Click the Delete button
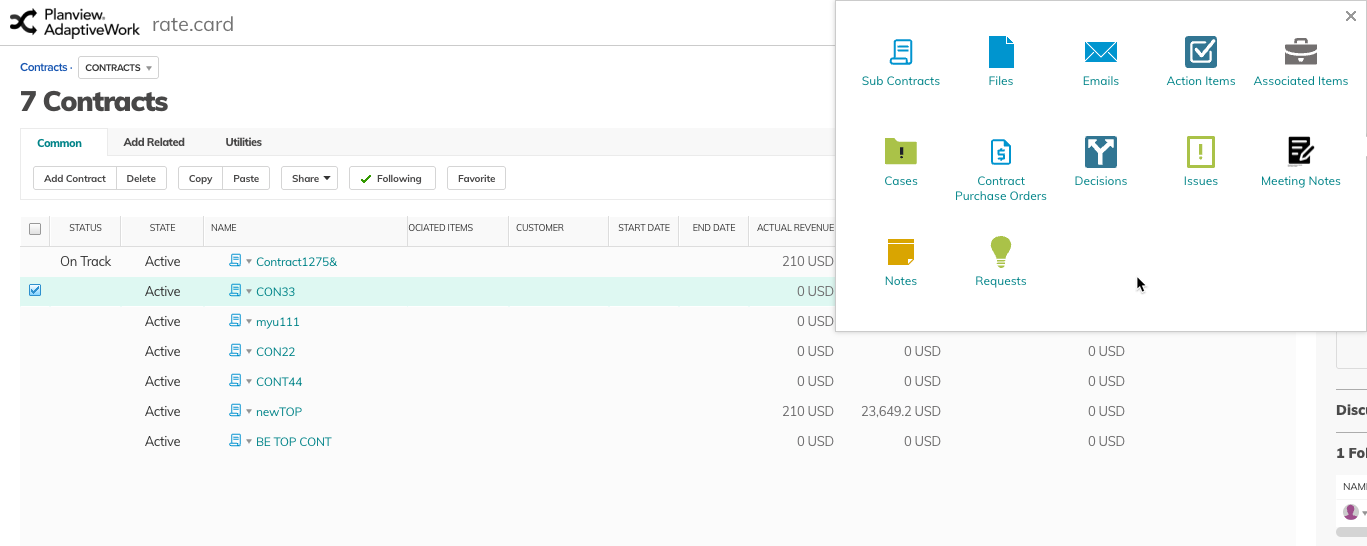Screen dimensions: 1367x546 141,178
